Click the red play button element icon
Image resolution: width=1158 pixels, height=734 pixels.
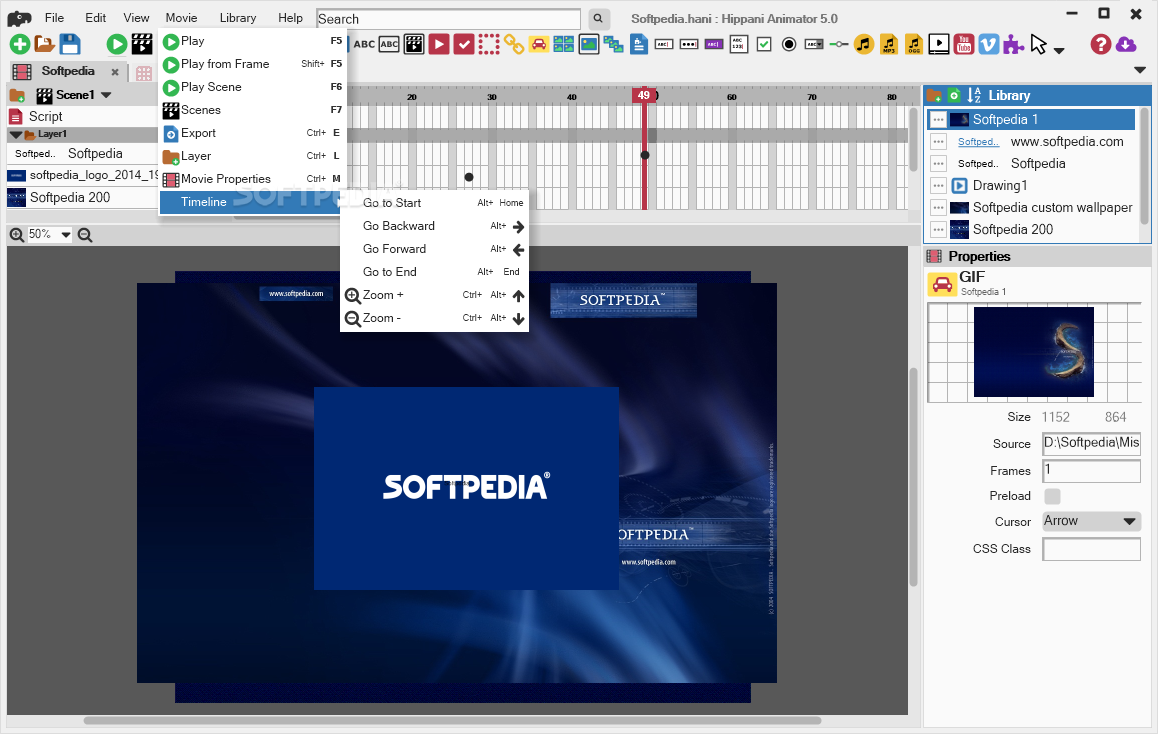click(x=439, y=44)
